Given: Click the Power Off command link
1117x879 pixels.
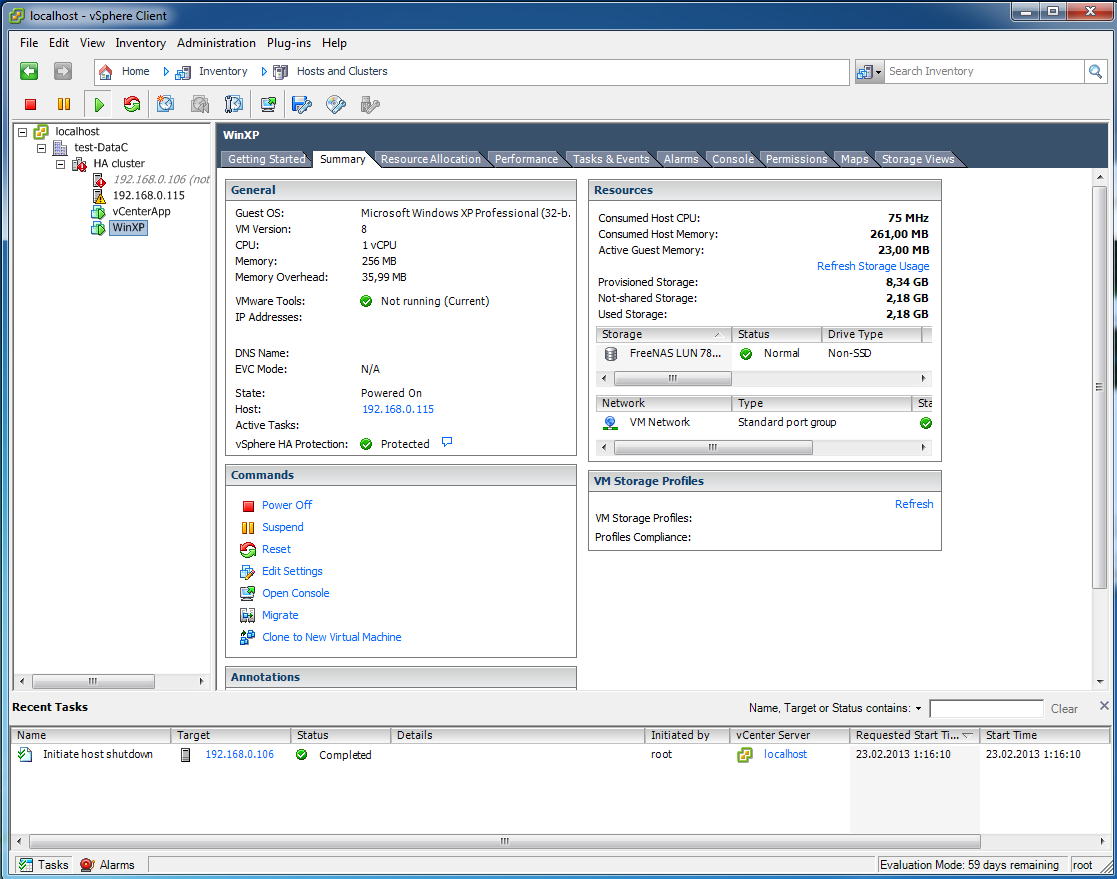Looking at the screenshot, I should [287, 505].
